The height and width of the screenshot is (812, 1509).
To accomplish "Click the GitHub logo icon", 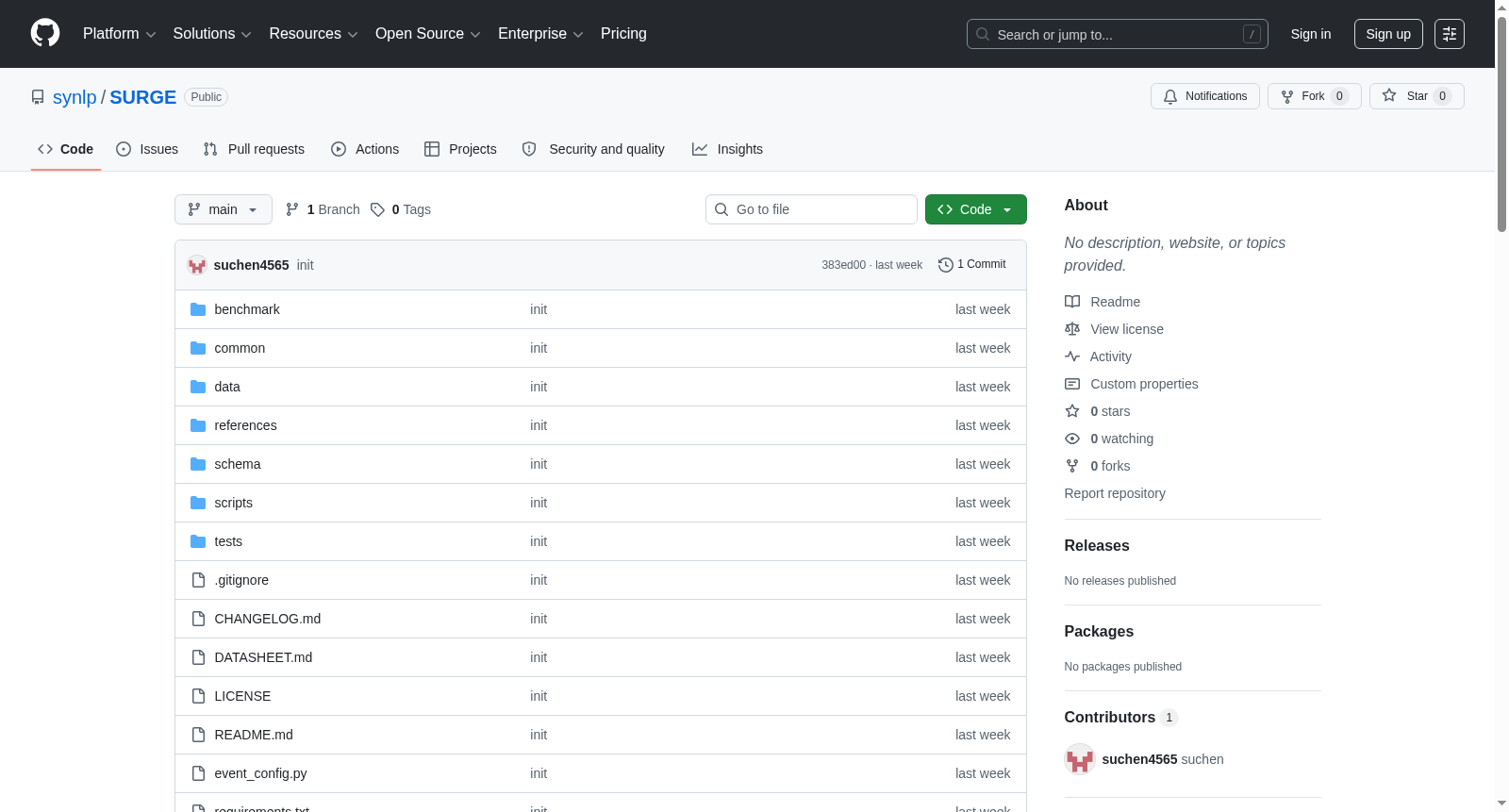I will click(x=45, y=34).
